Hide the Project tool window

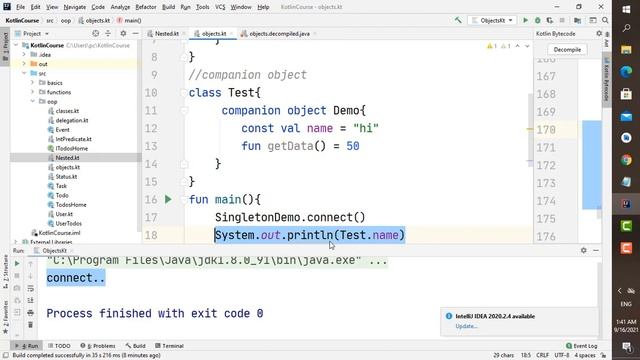pyautogui.click(x=135, y=33)
